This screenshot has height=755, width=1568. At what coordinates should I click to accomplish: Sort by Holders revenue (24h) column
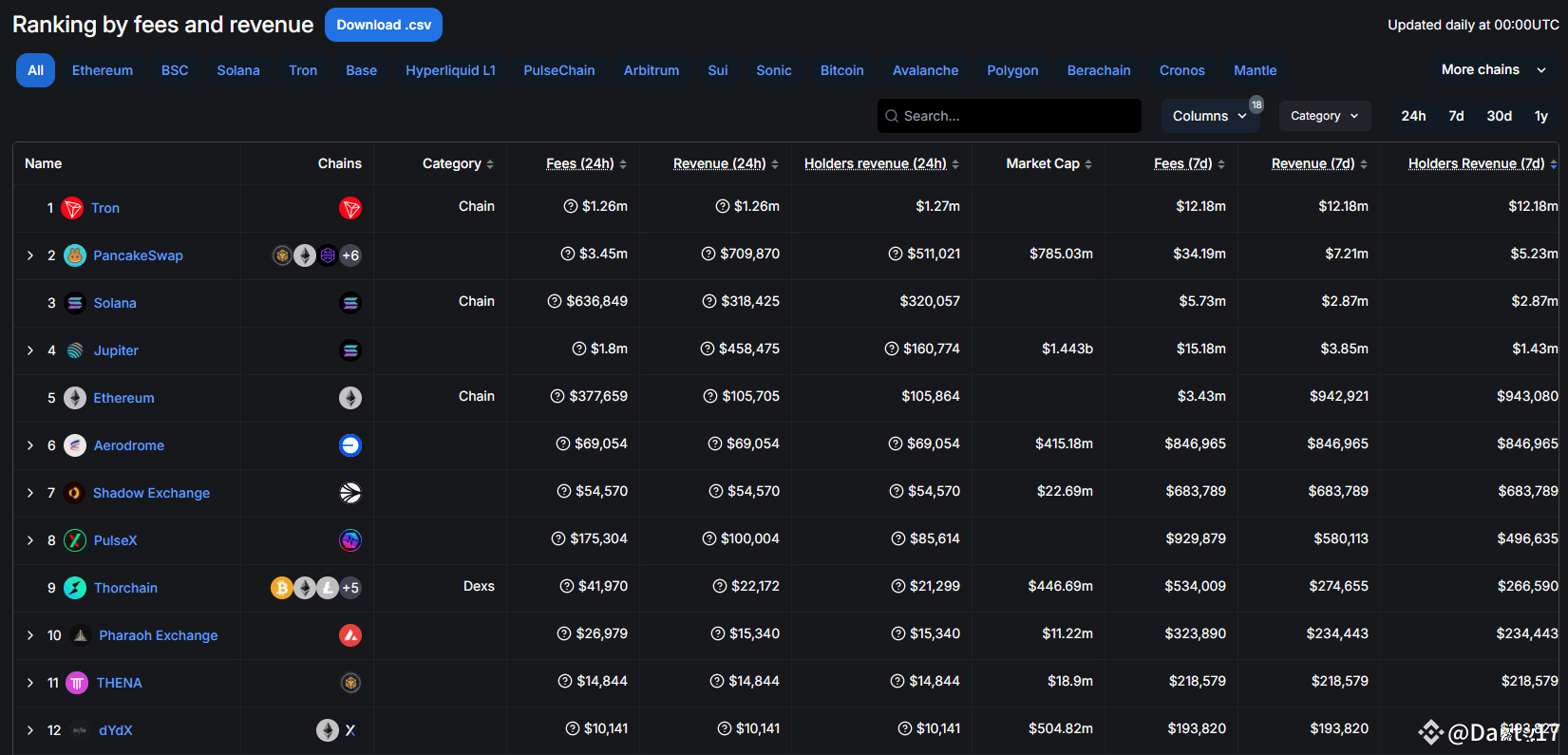point(881,163)
